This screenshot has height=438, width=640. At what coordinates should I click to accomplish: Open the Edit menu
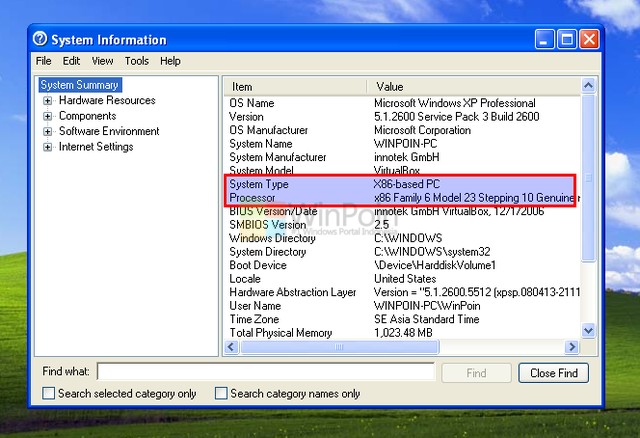pos(71,61)
